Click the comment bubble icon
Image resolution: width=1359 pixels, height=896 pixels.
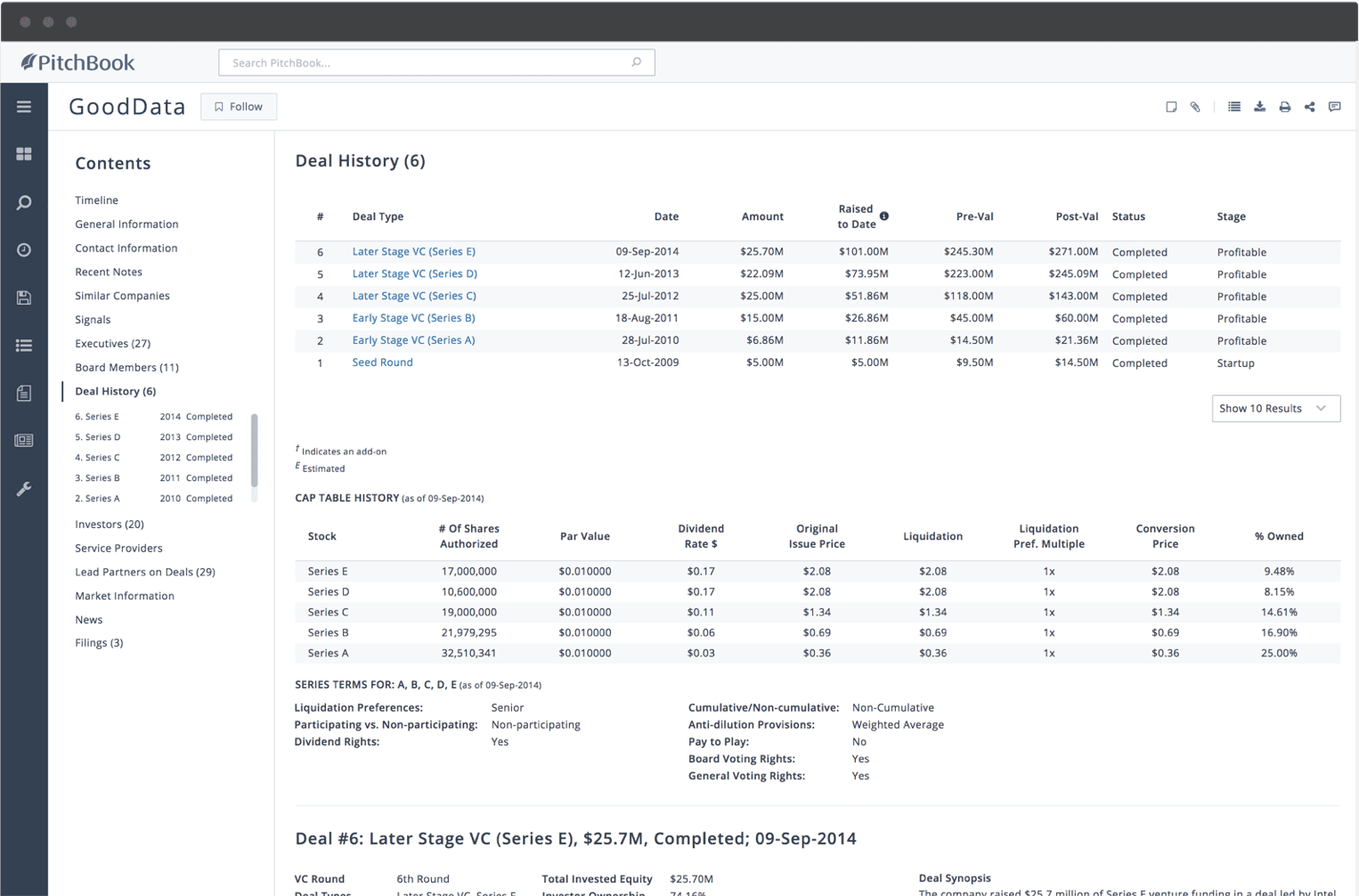pyautogui.click(x=1334, y=107)
